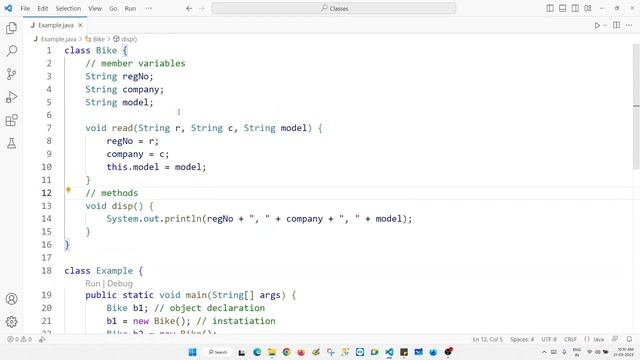Toggle bottom panel layout icon

(x=562, y=8)
